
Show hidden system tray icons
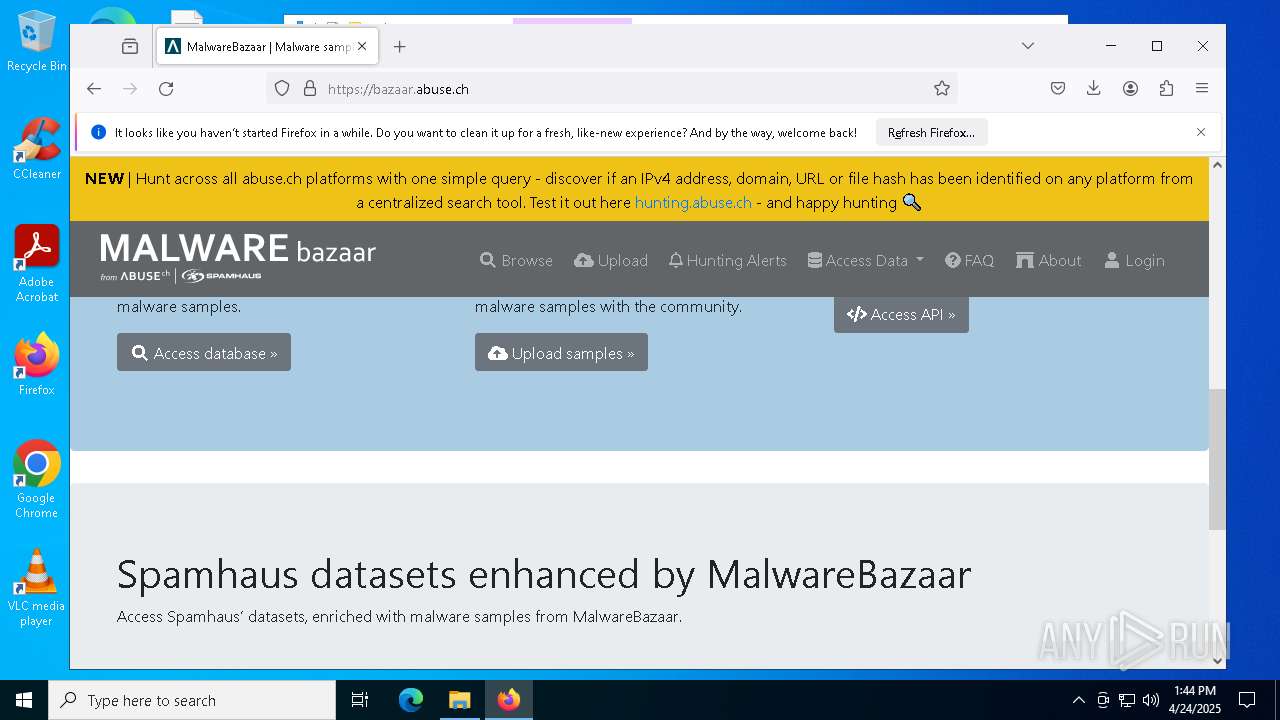[1078, 700]
